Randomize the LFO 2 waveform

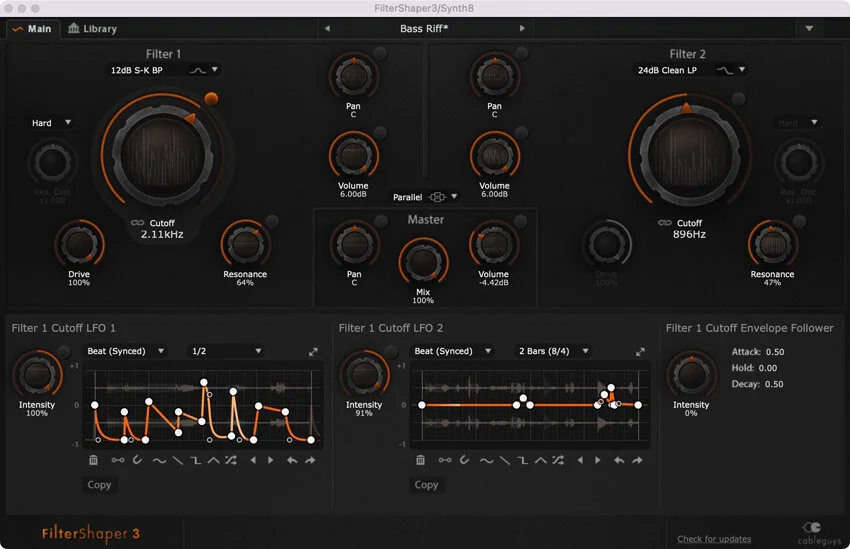(558, 460)
